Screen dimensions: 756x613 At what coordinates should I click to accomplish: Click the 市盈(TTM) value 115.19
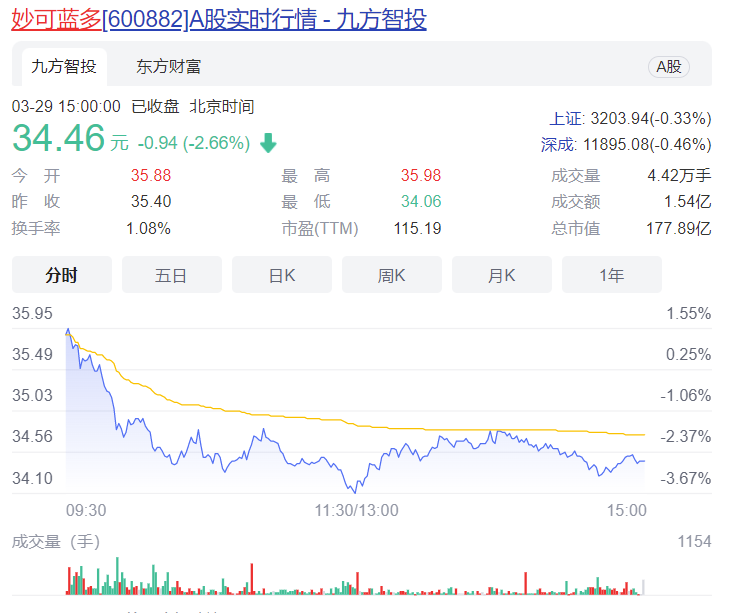point(417,228)
